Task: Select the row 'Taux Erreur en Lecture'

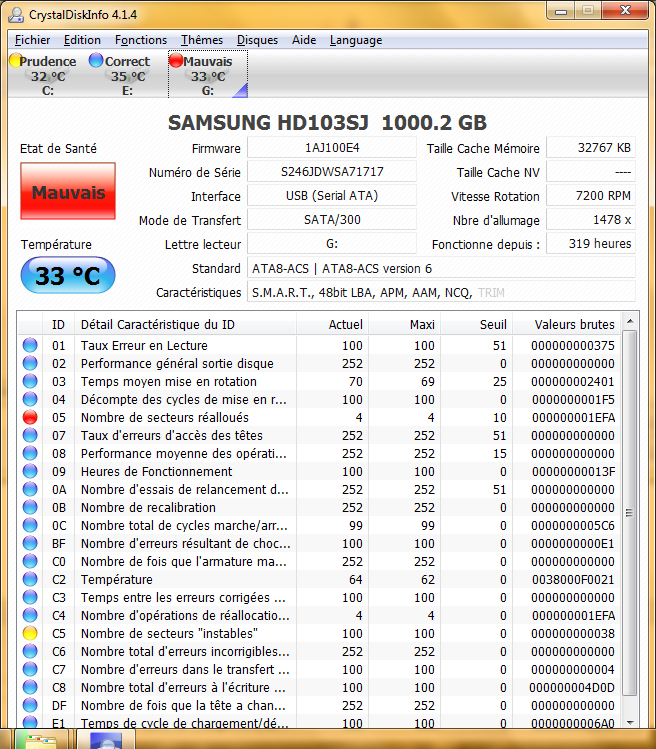Action: point(320,345)
